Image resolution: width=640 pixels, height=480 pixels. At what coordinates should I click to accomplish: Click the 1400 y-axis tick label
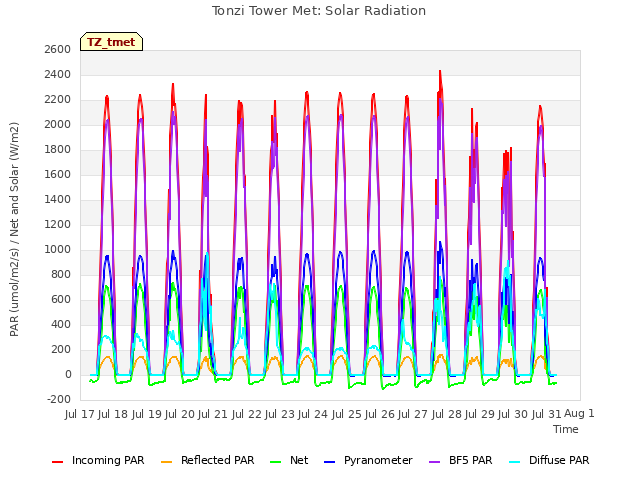point(58,200)
